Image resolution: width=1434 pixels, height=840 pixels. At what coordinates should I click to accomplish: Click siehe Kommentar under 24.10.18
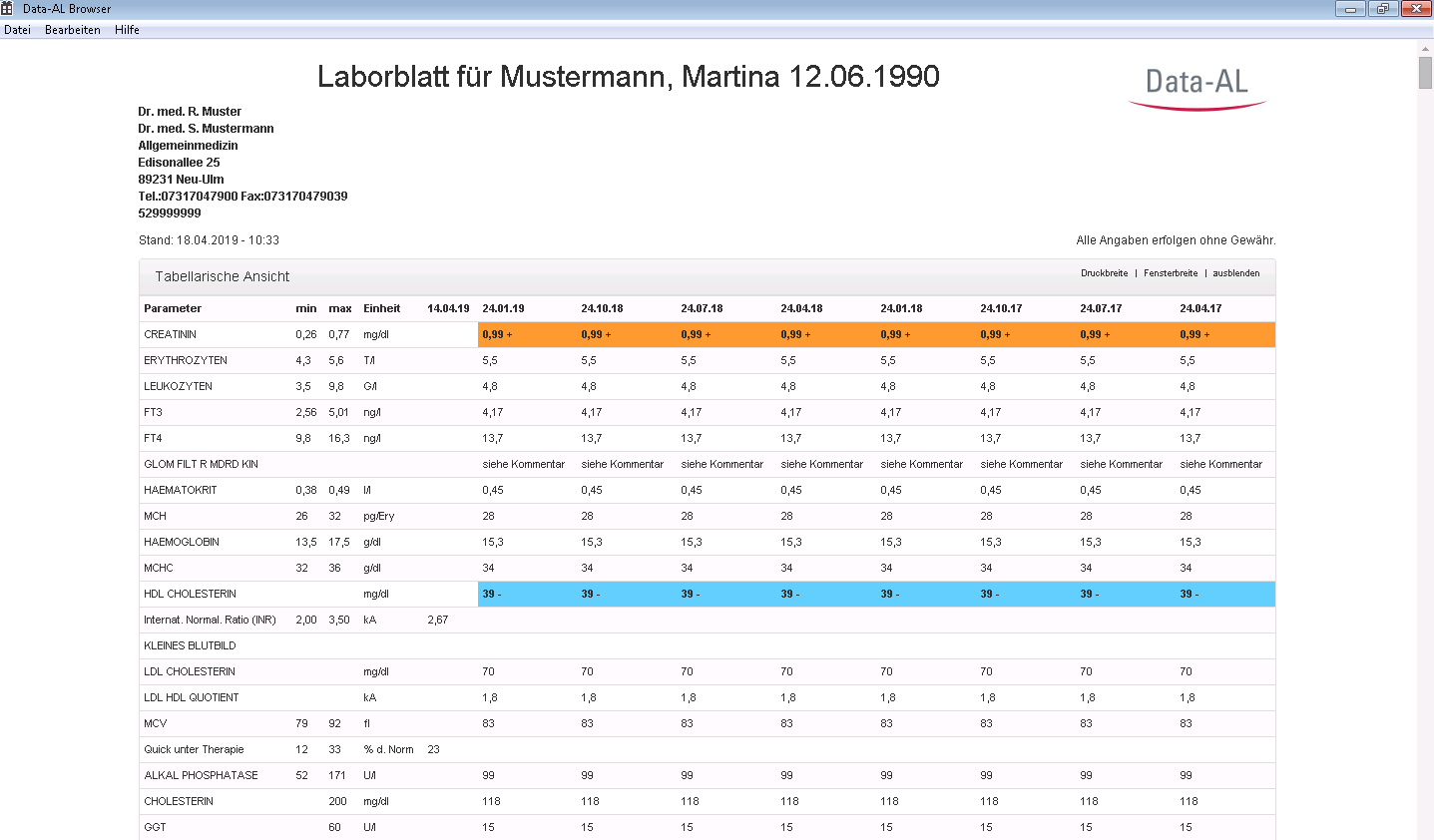tap(622, 464)
